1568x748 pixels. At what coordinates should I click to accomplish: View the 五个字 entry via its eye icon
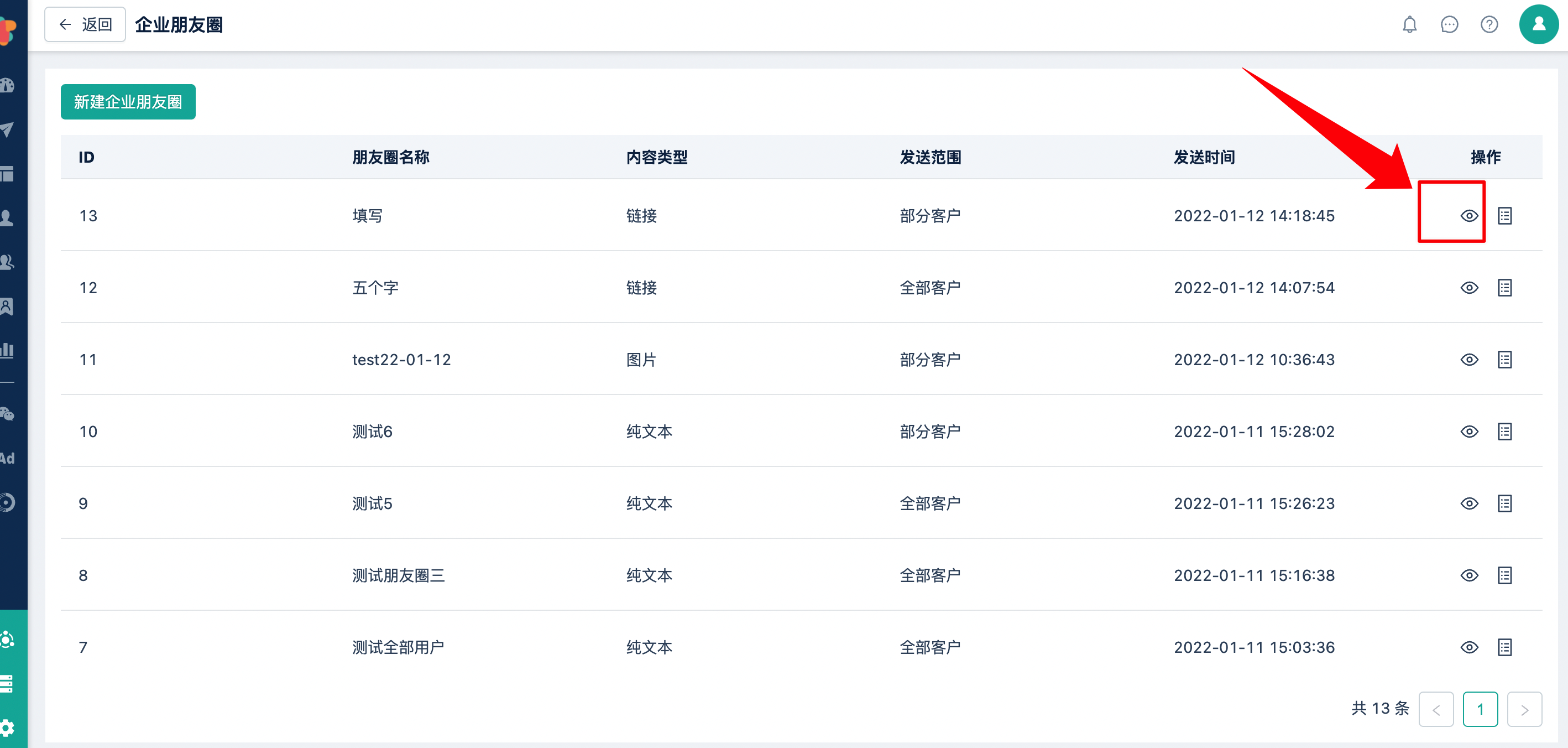[x=1469, y=288]
